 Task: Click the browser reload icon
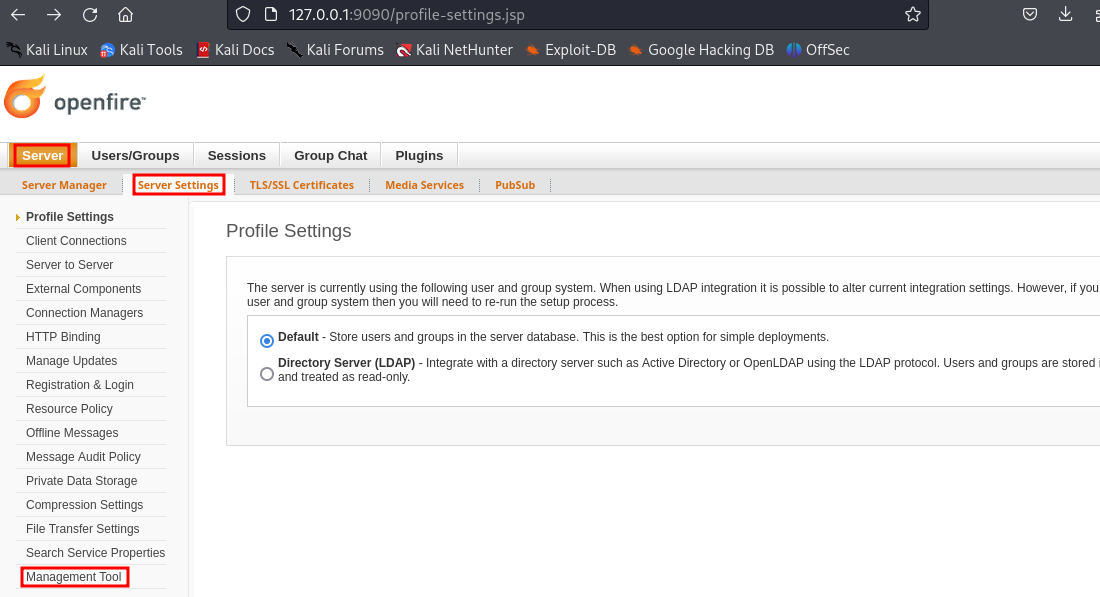tap(90, 15)
